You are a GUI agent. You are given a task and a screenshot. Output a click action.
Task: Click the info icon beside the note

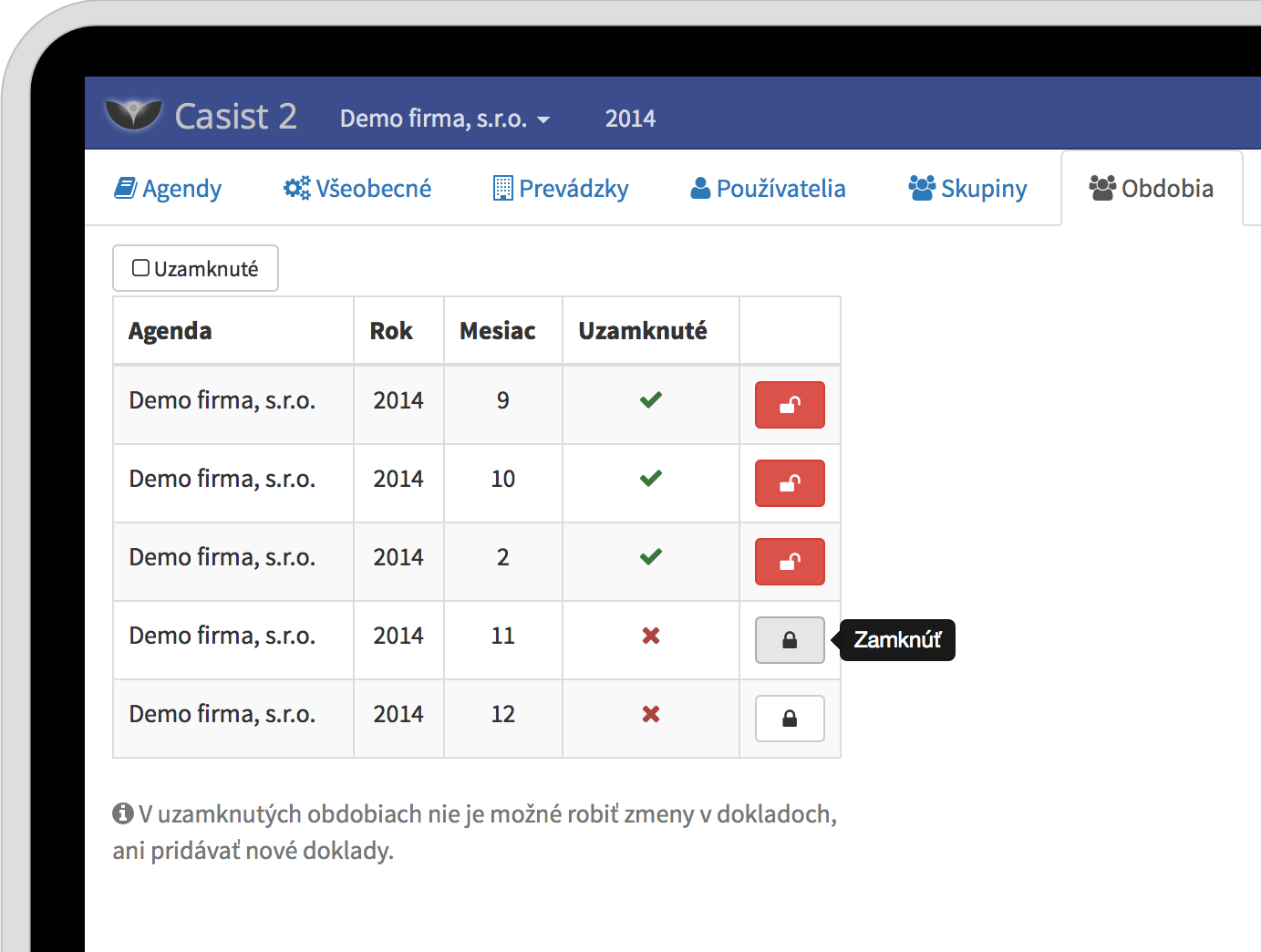point(123,812)
